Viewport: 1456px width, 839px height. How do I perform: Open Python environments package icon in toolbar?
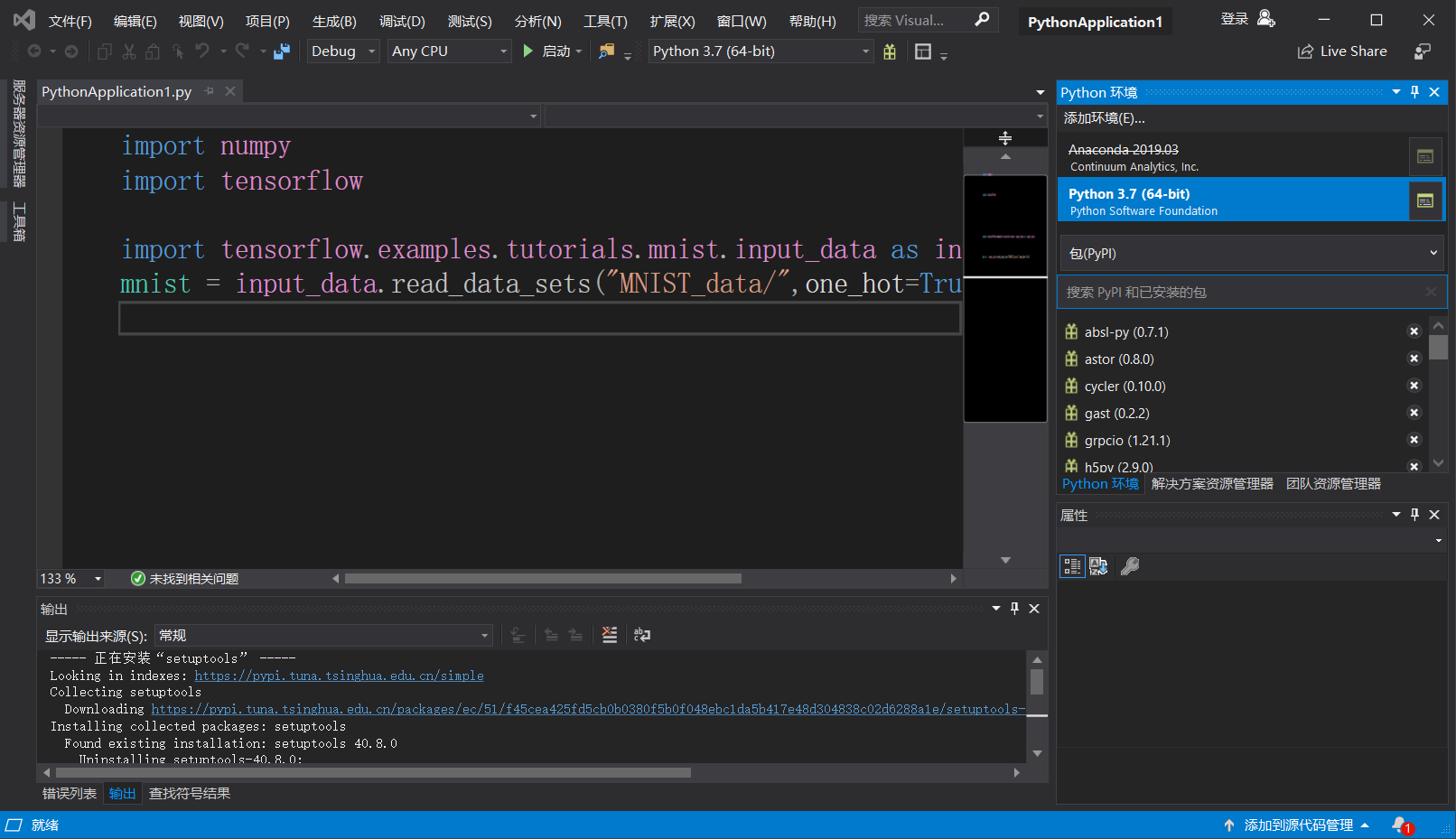pos(890,51)
